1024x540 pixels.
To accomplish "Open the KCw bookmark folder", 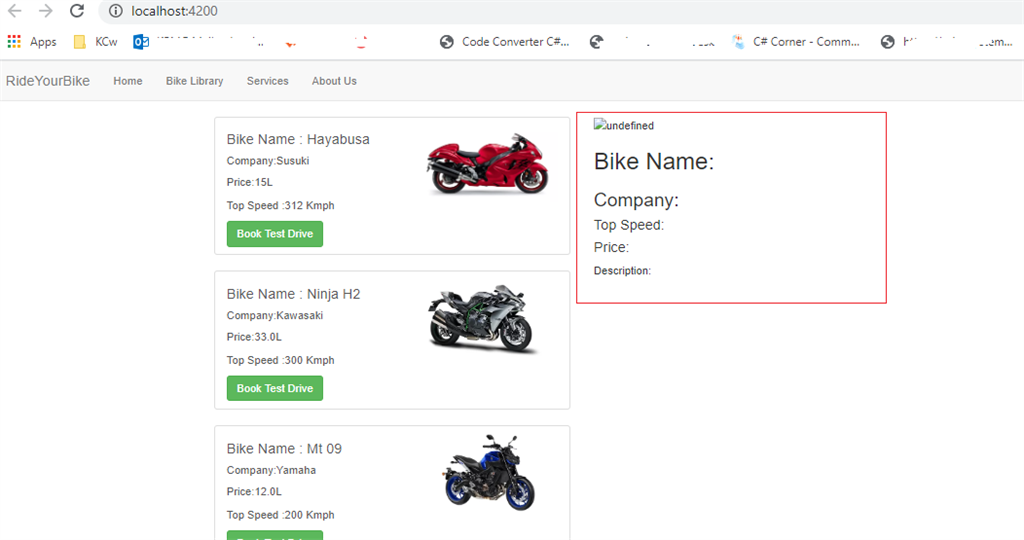I will [95, 42].
